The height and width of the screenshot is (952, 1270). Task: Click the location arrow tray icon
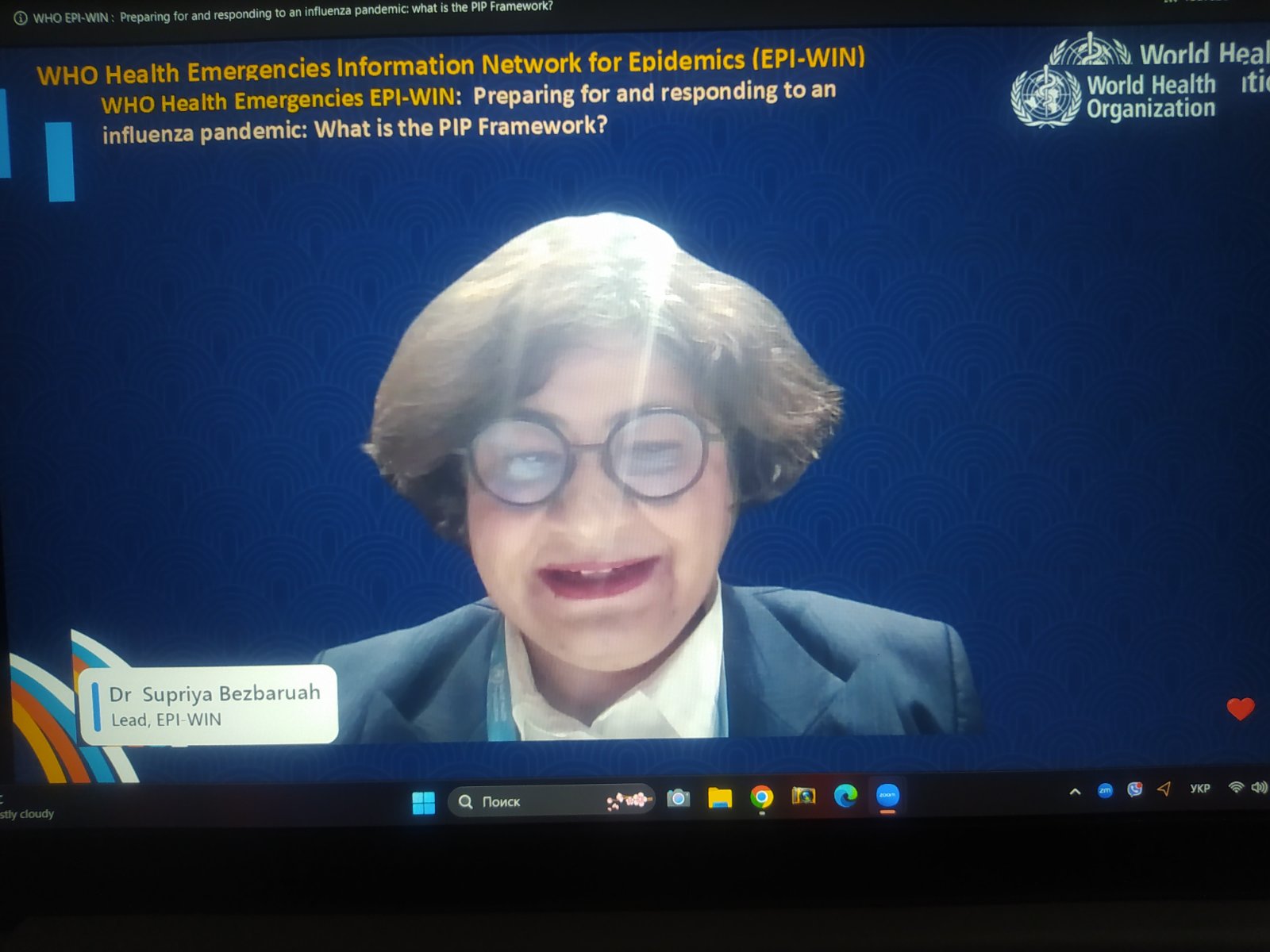click(1164, 789)
